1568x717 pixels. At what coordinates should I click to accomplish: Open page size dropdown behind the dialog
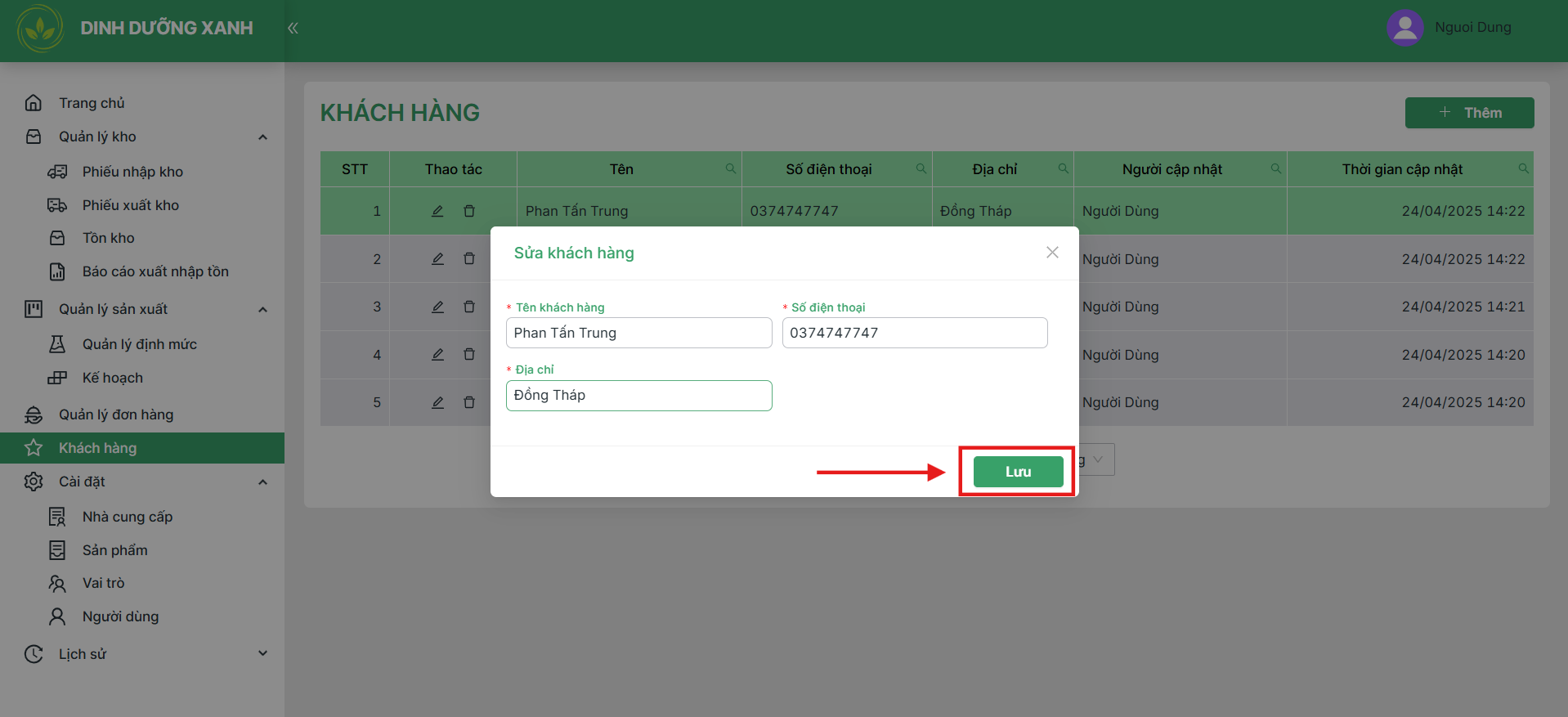pos(1096,459)
